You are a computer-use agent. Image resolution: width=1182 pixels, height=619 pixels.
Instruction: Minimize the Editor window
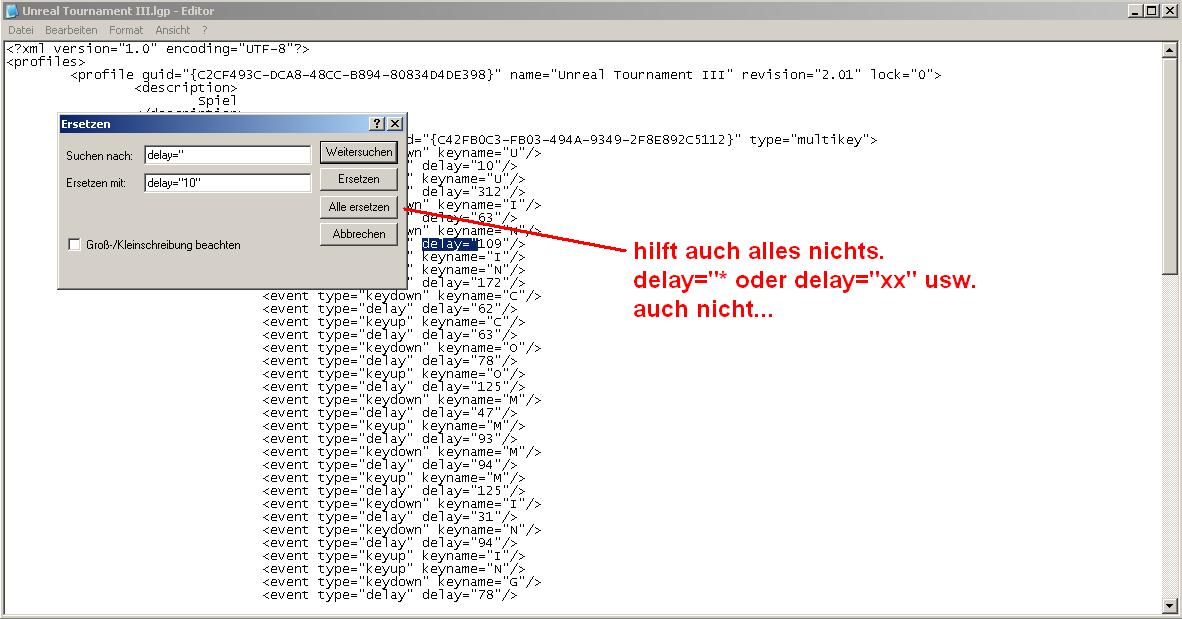click(1135, 11)
